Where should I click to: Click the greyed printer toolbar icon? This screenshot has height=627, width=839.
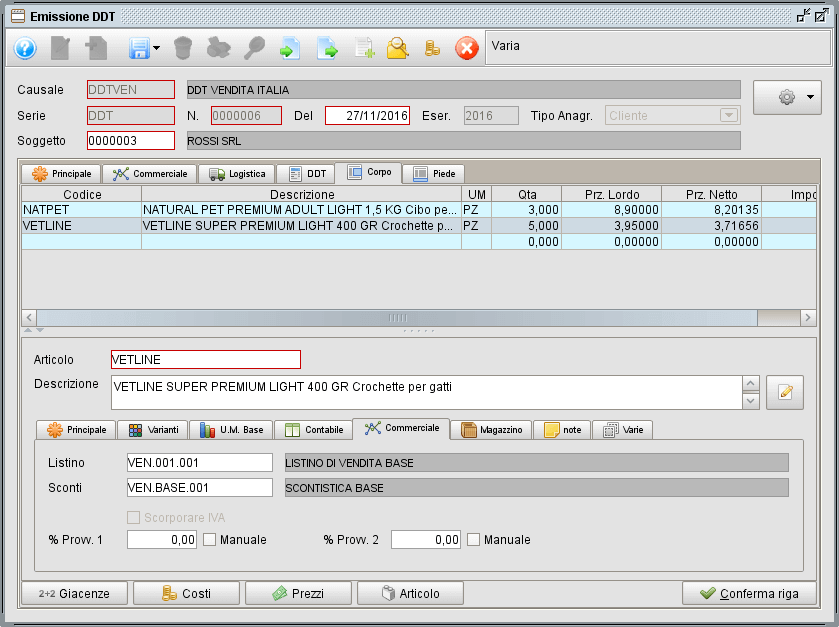click(x=218, y=48)
